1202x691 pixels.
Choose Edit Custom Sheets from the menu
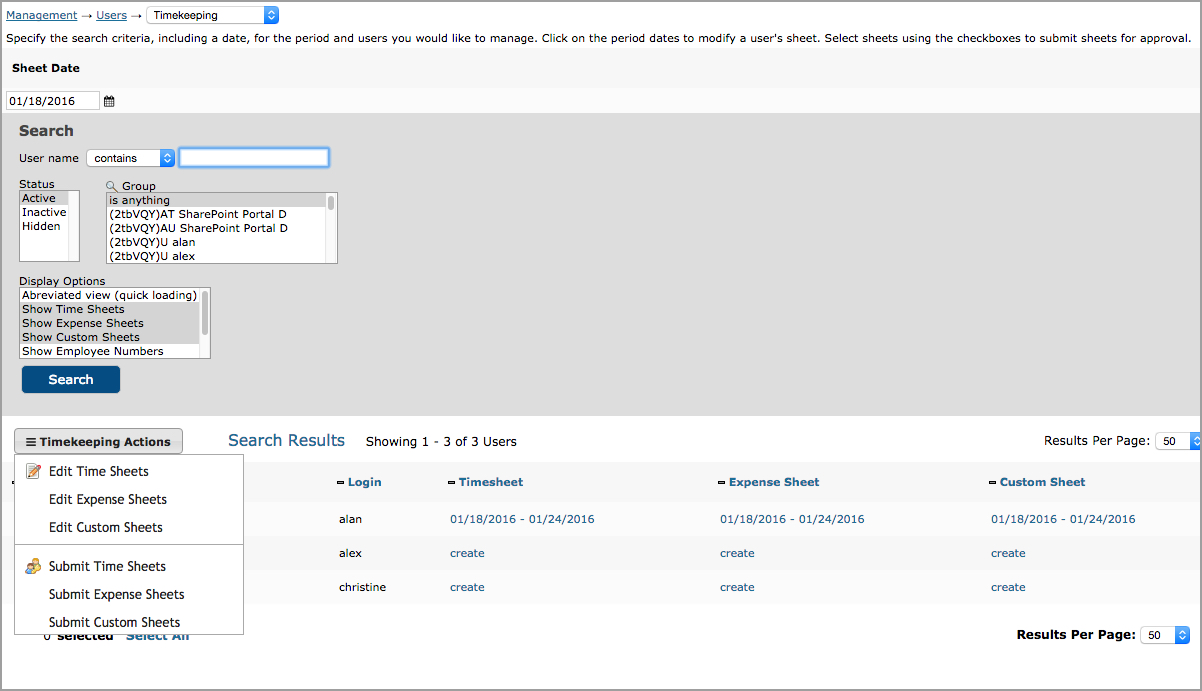coord(106,527)
